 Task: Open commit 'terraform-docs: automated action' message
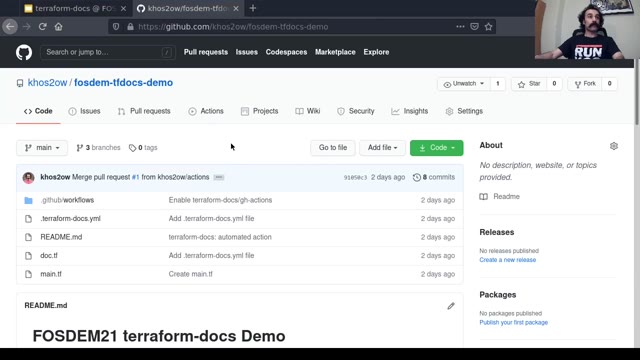[220, 237]
